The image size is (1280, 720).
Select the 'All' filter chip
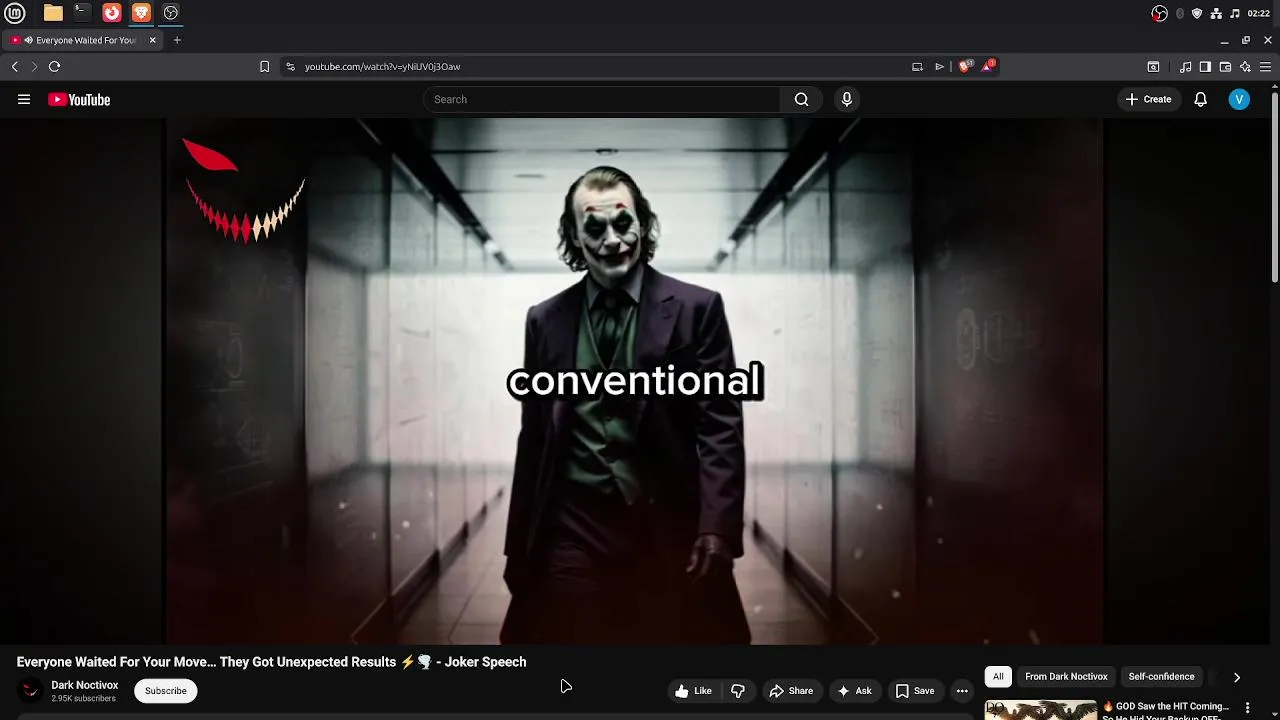point(998,677)
